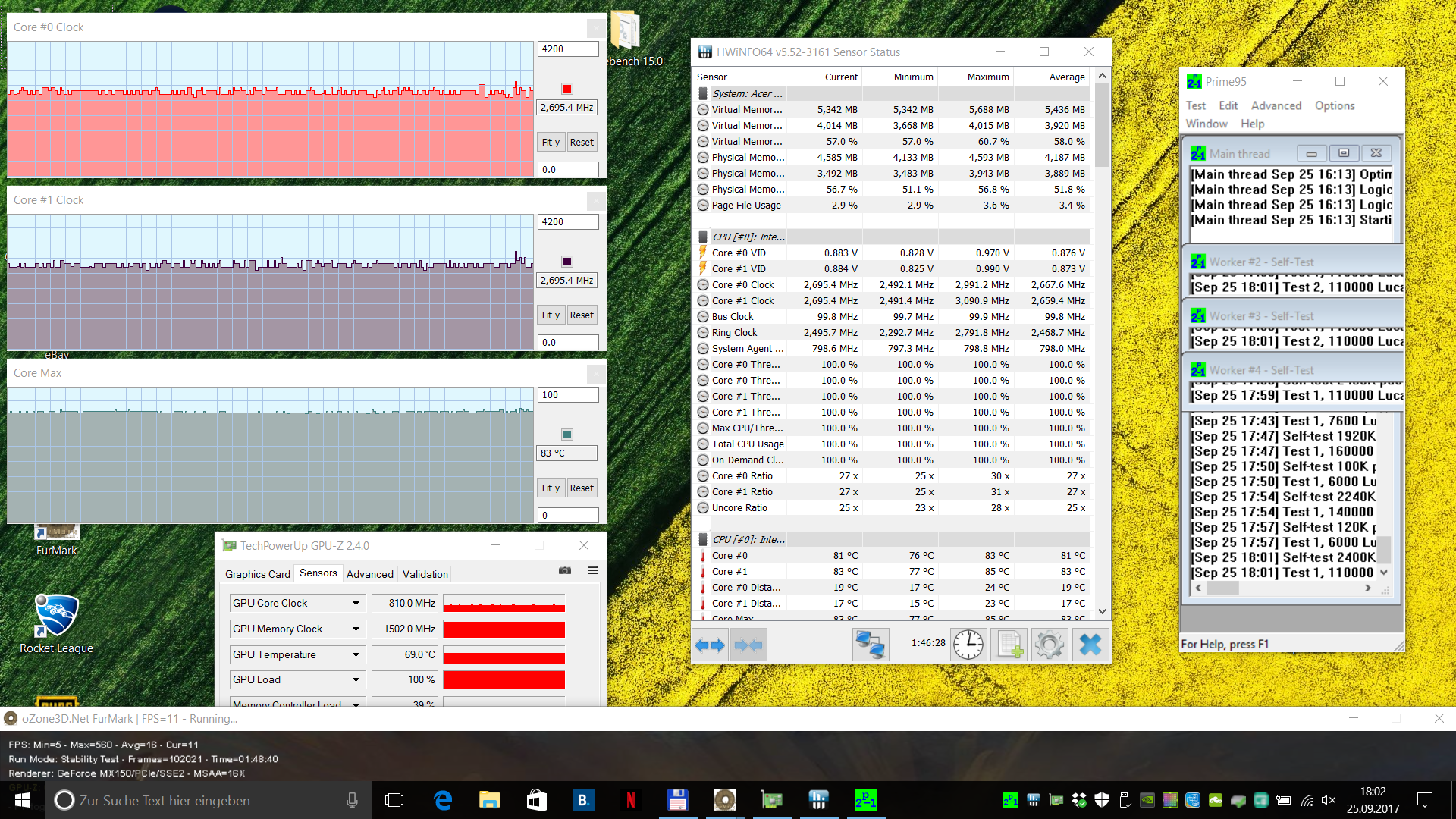Expand GPU Core Clock sensor dropdown

pos(356,603)
